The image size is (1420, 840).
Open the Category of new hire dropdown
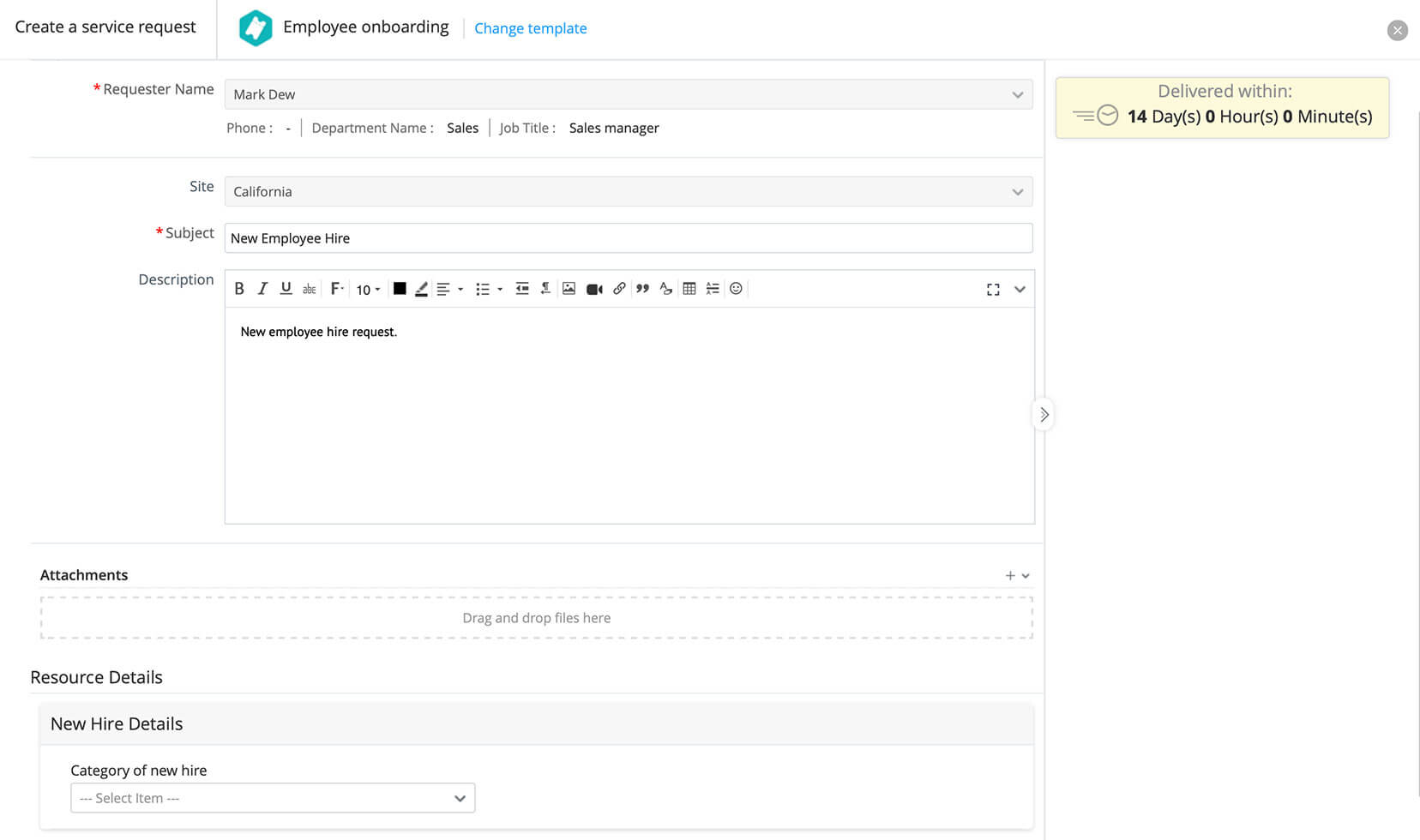(x=273, y=798)
